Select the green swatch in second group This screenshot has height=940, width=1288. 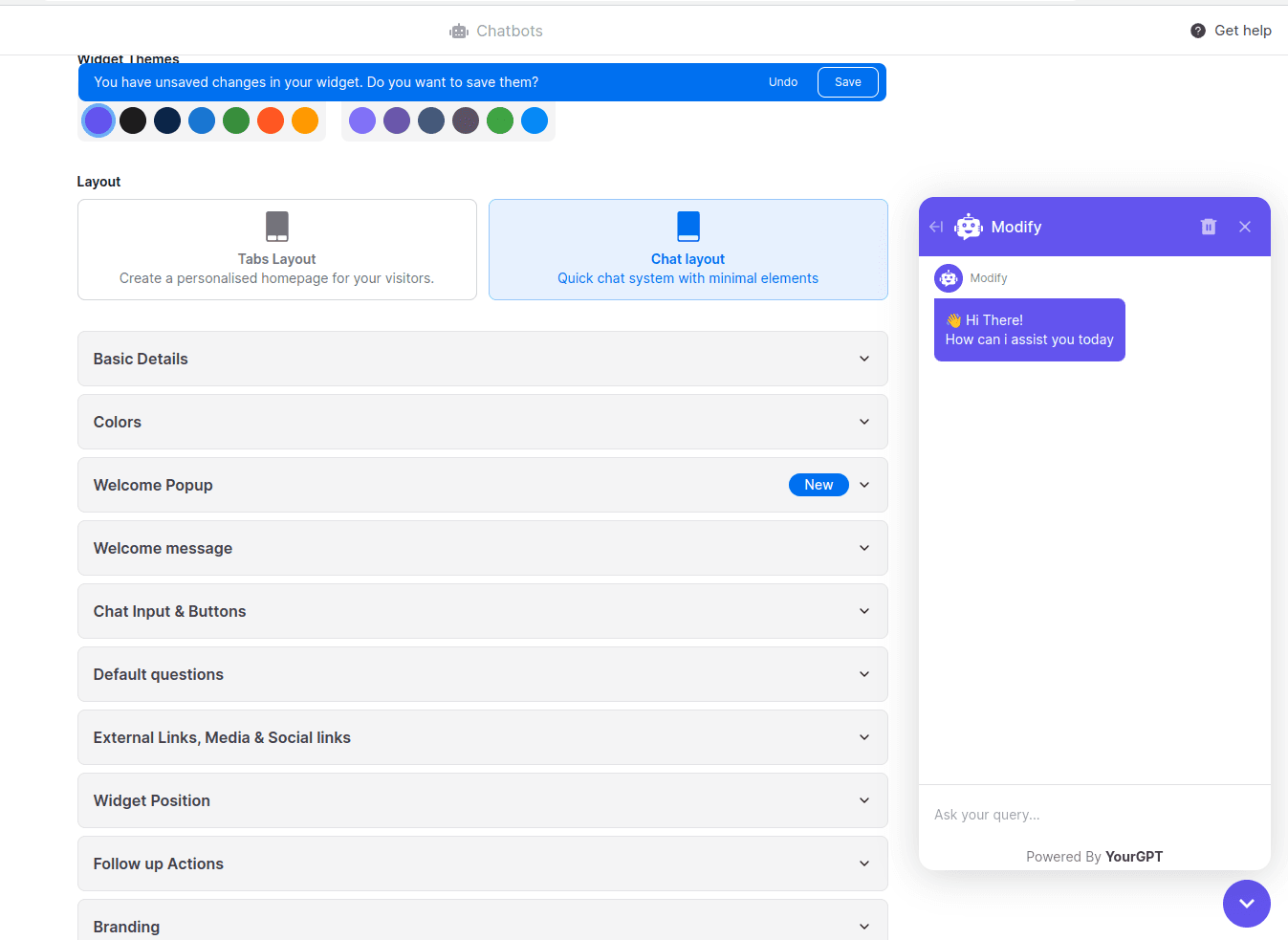point(500,120)
